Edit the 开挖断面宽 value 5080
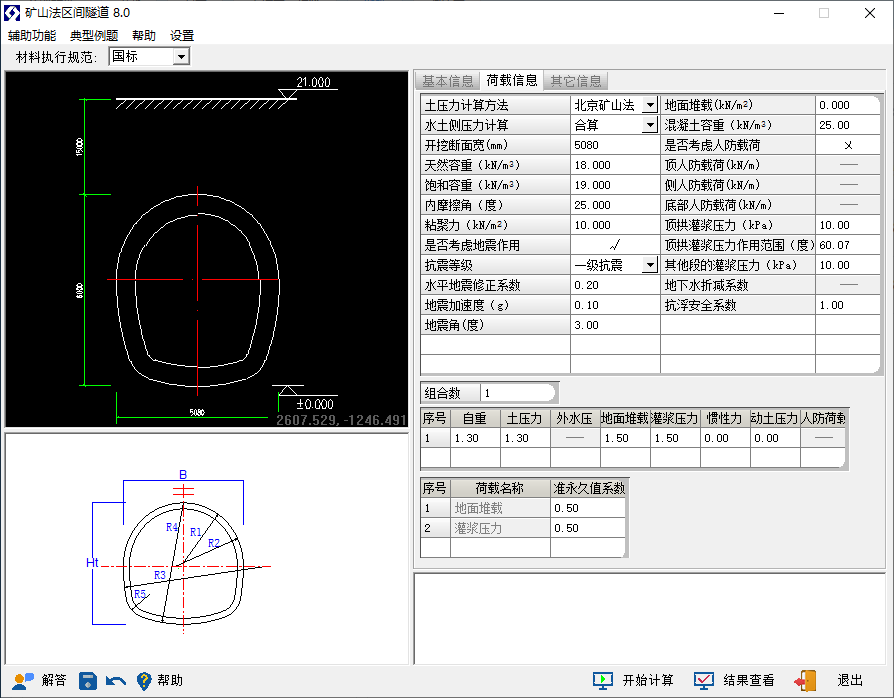 point(615,145)
